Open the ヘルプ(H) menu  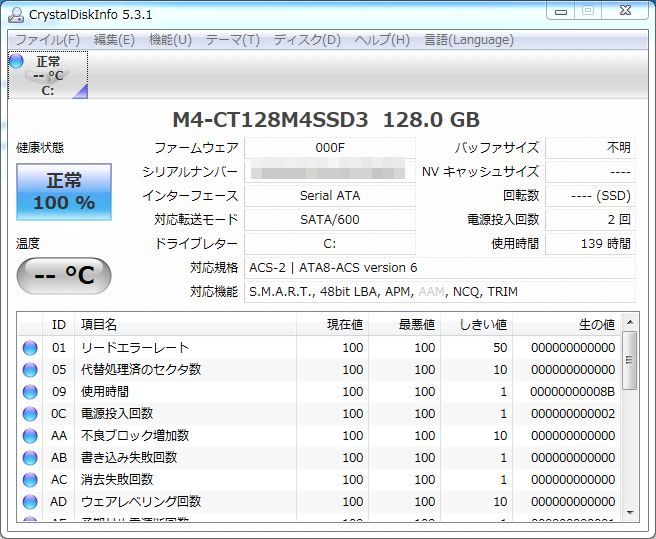[382, 40]
